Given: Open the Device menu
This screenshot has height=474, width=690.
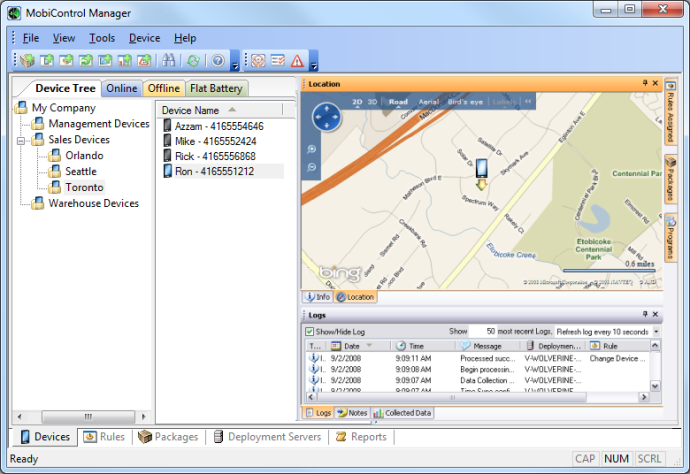Looking at the screenshot, I should point(144,38).
